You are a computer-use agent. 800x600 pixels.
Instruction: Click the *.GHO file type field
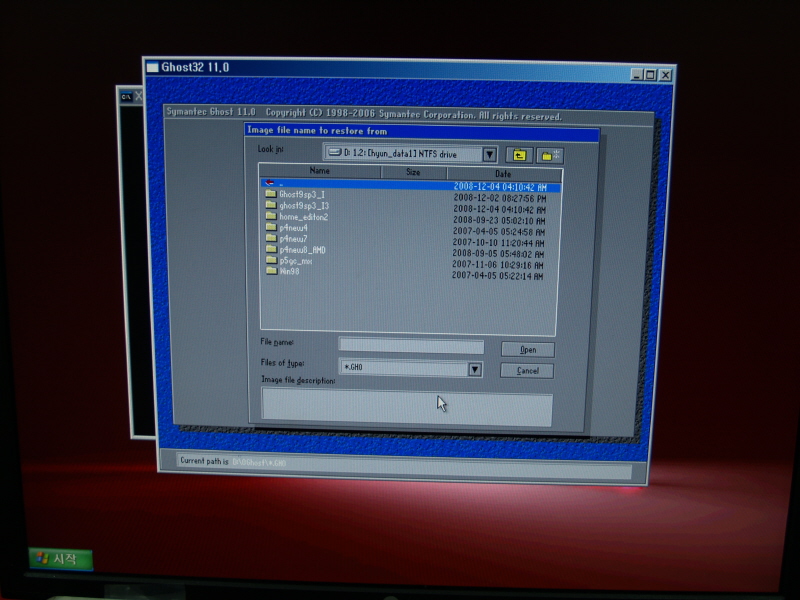pos(404,367)
